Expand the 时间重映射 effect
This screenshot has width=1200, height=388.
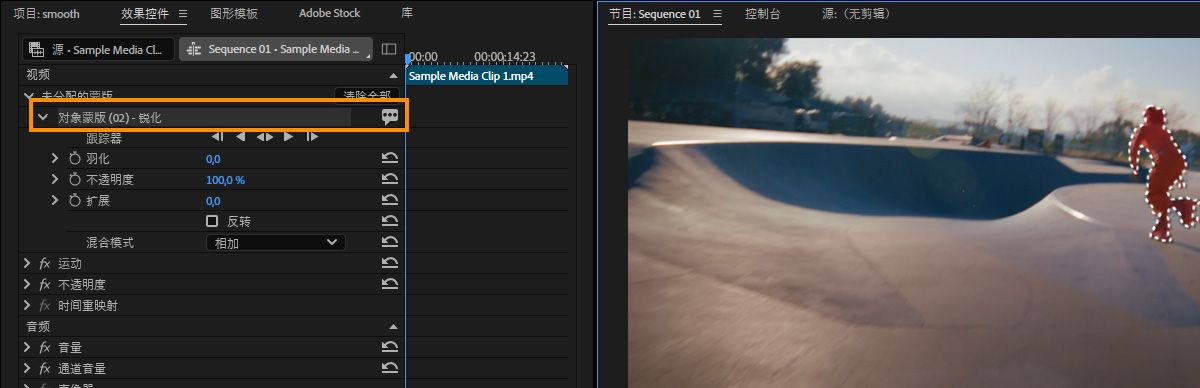pyautogui.click(x=27, y=305)
